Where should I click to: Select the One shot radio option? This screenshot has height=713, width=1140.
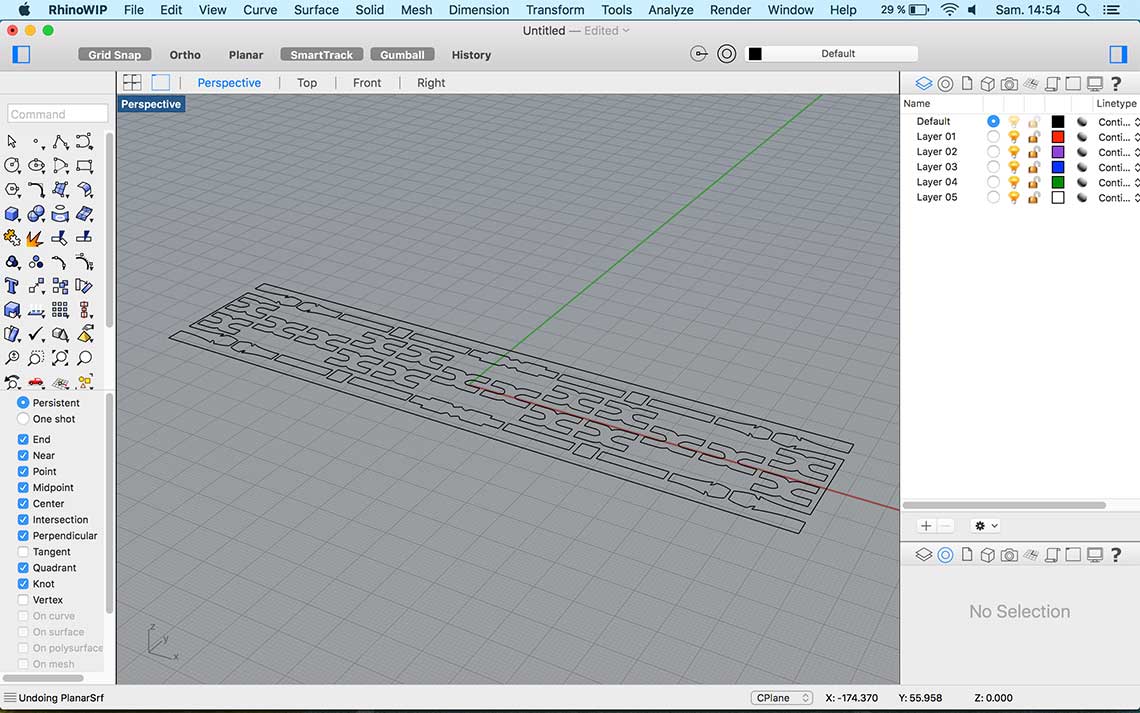pos(23,419)
